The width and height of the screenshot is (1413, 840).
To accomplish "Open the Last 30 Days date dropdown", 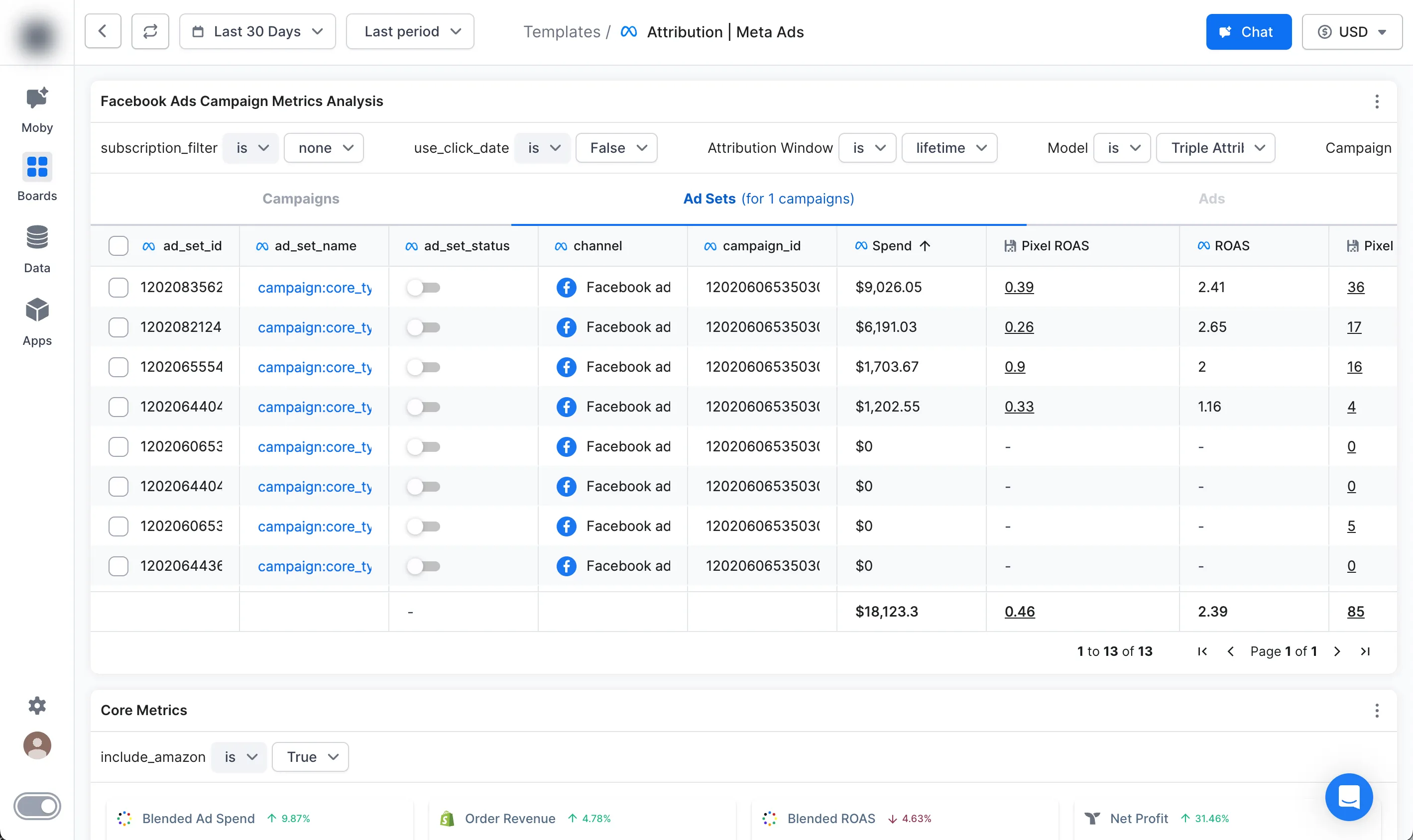I will click(x=257, y=32).
